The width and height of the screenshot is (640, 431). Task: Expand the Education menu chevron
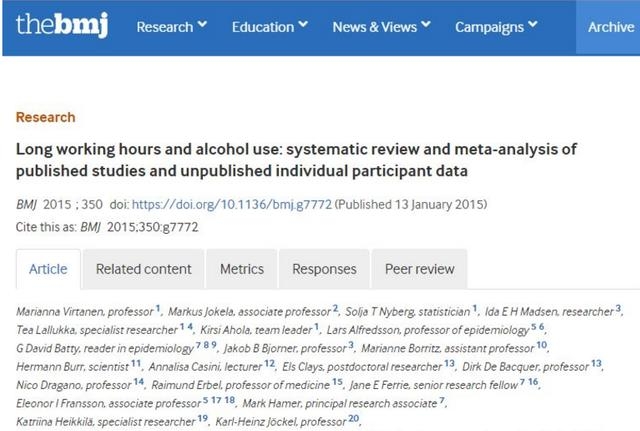[303, 25]
